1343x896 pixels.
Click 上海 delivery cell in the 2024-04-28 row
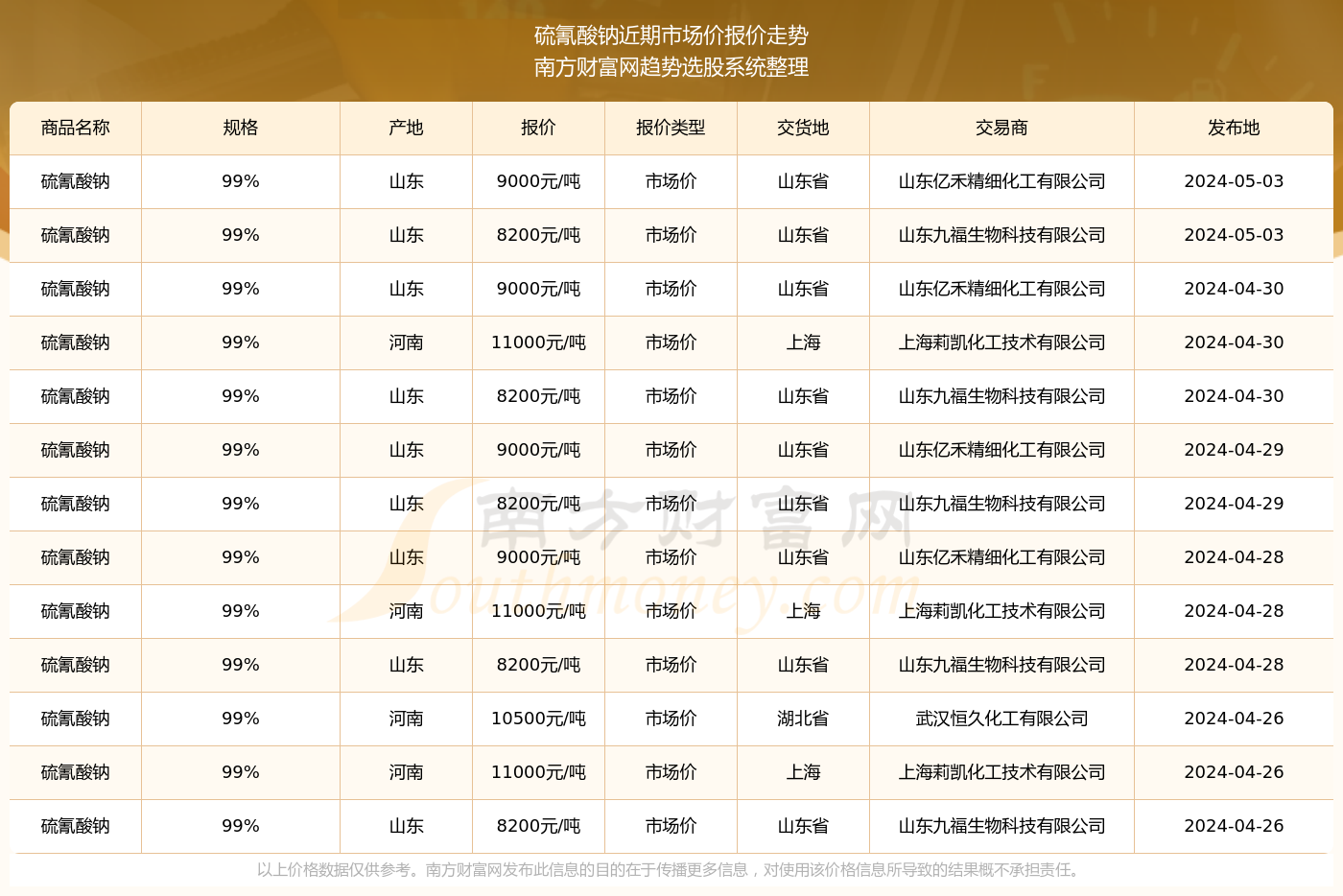(x=804, y=611)
